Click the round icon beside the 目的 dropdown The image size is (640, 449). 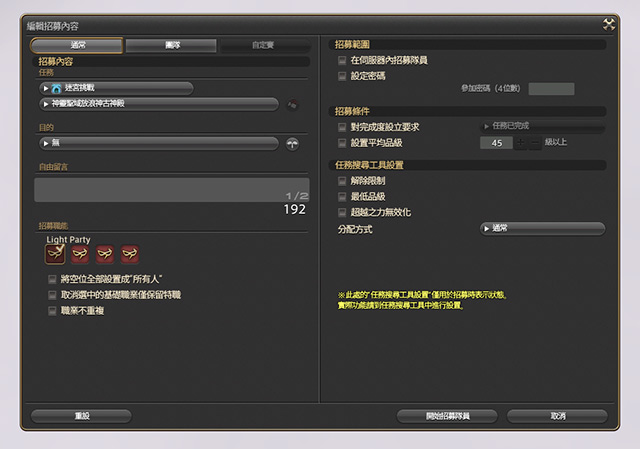coord(293,143)
